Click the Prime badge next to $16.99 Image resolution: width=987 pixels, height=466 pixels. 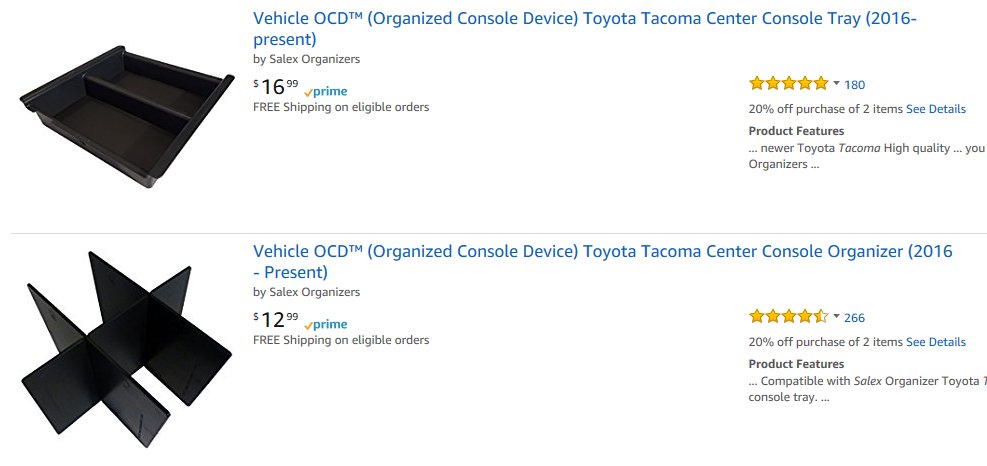325,92
